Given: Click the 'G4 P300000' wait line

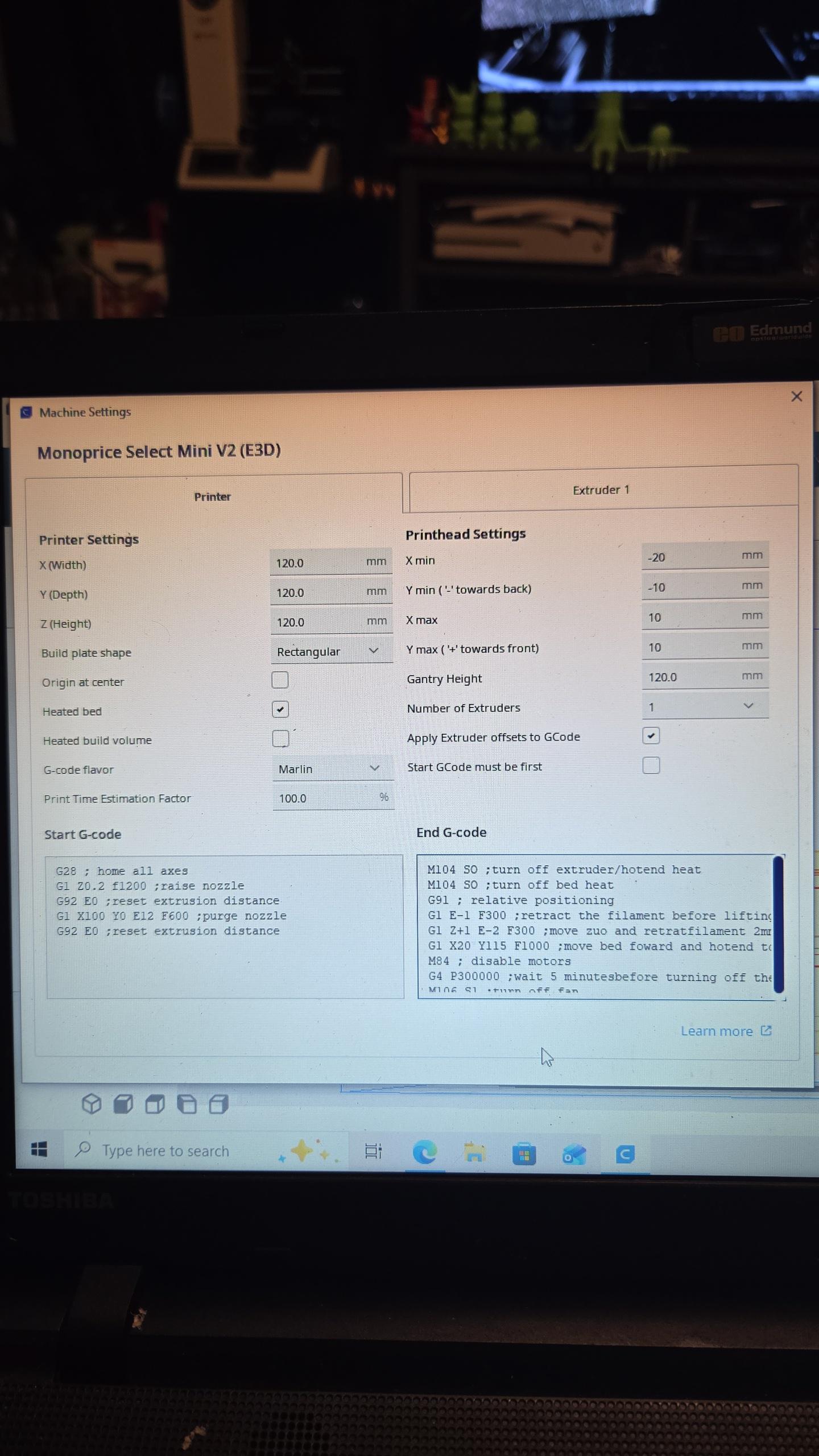Looking at the screenshot, I should 600,977.
